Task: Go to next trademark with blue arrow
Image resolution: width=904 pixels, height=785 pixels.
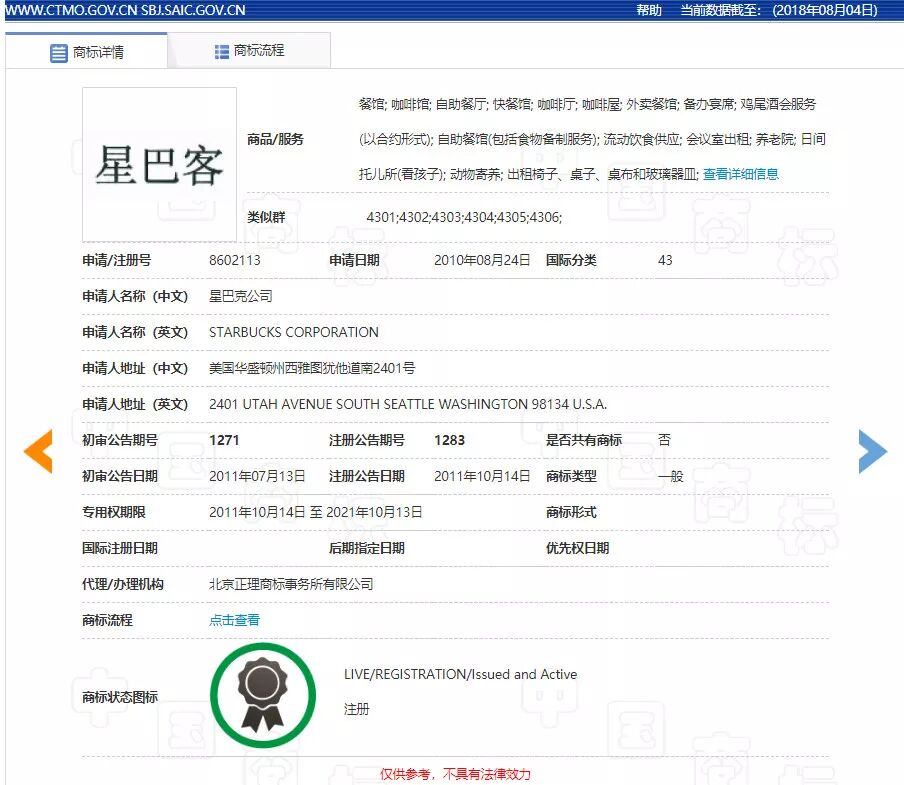Action: click(x=872, y=451)
